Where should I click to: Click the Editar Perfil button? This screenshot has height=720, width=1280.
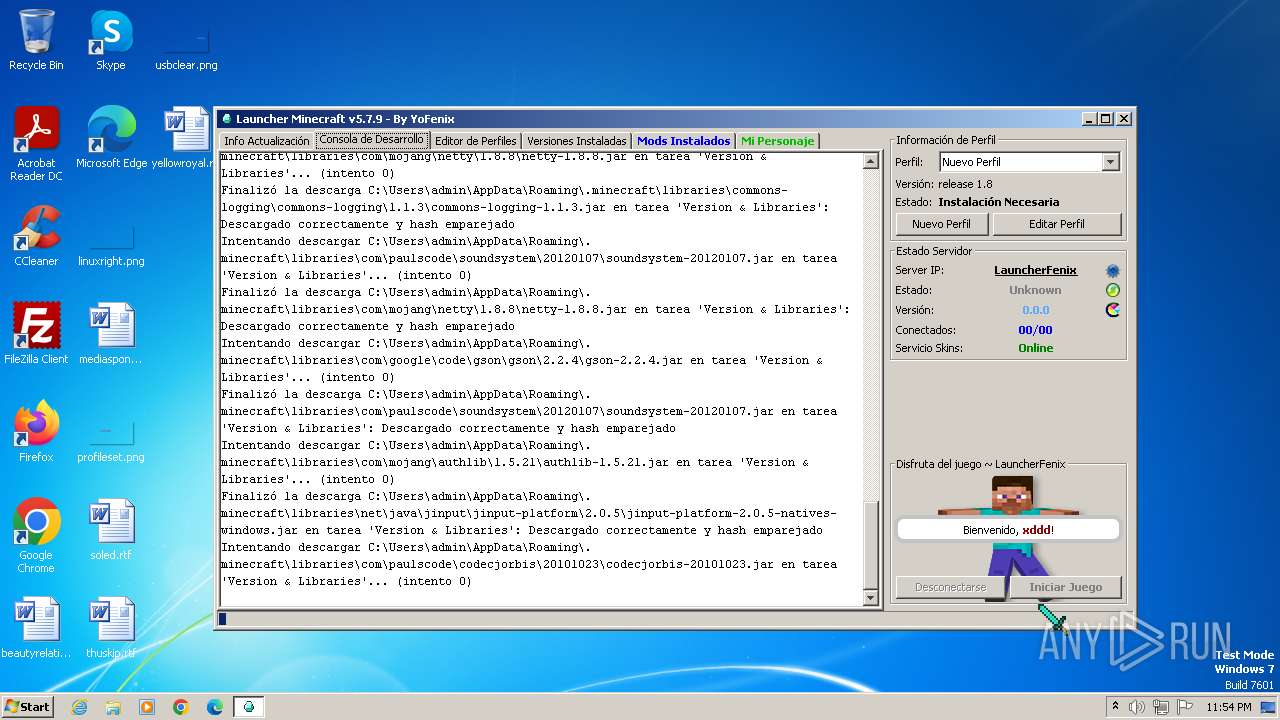[1057, 224]
